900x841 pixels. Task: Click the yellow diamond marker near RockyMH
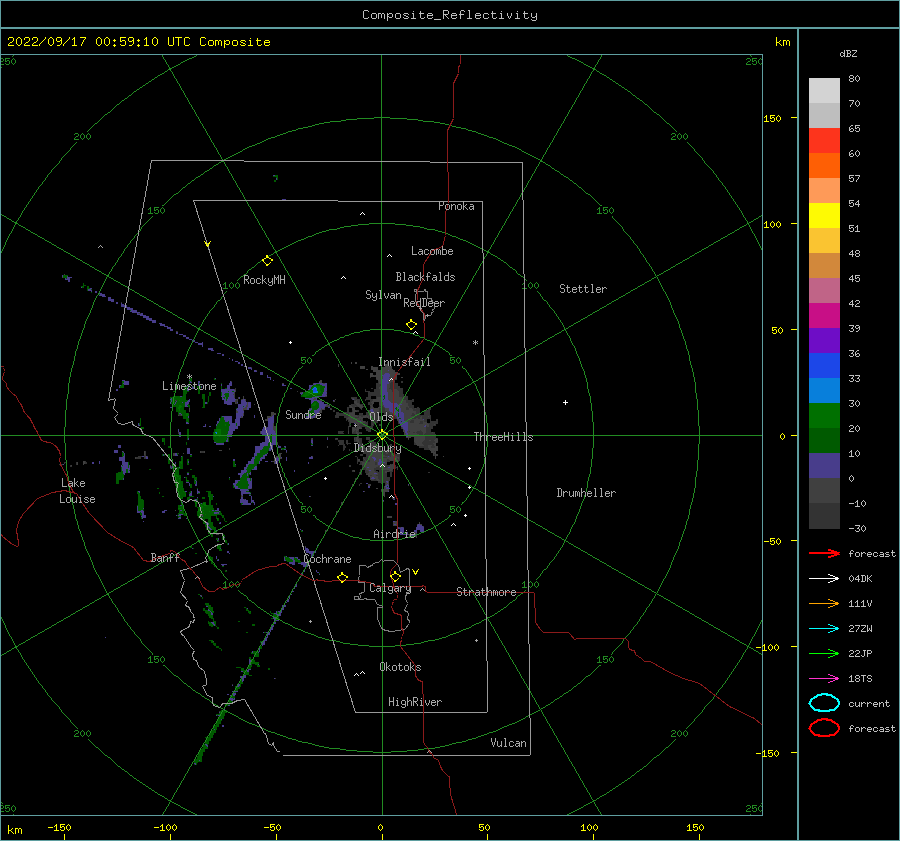267,261
